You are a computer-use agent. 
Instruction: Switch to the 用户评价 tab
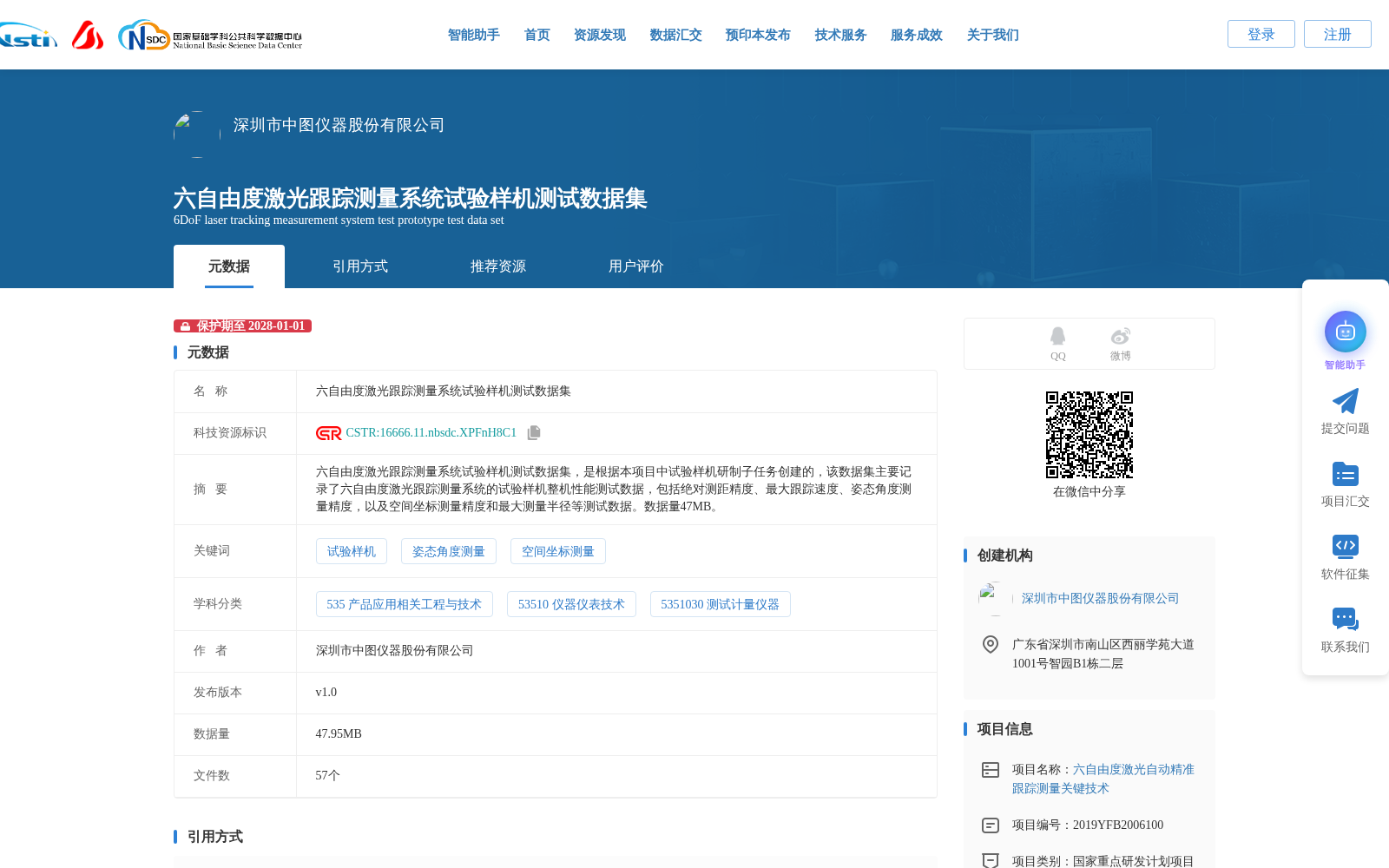tap(636, 266)
